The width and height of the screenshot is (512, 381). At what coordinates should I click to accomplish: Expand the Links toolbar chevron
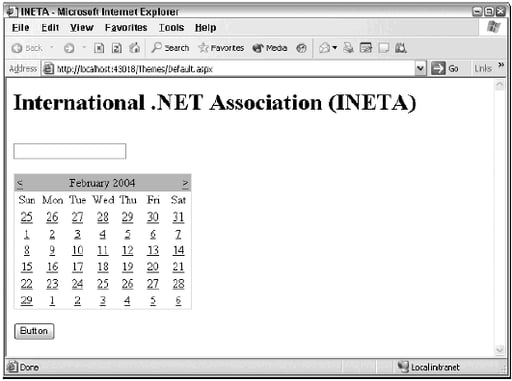[501, 65]
